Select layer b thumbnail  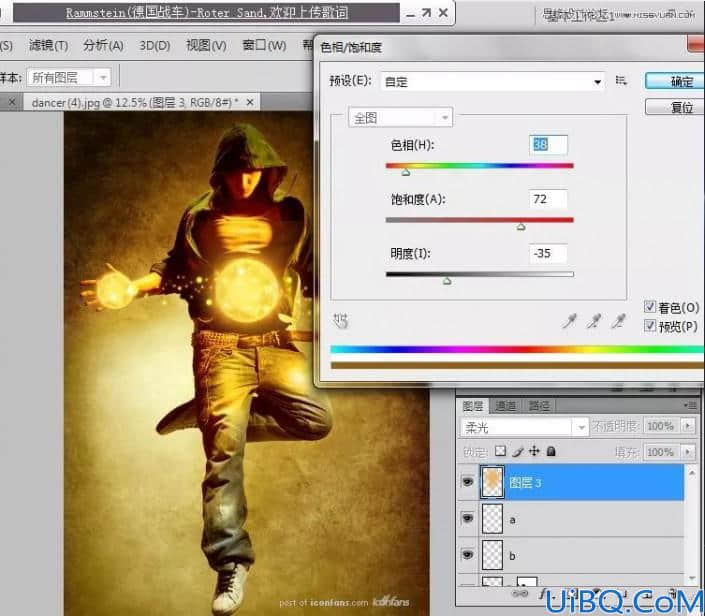(x=492, y=555)
